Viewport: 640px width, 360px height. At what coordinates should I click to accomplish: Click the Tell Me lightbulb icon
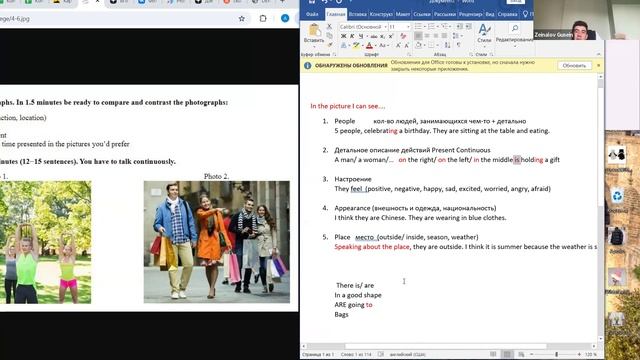525,14
